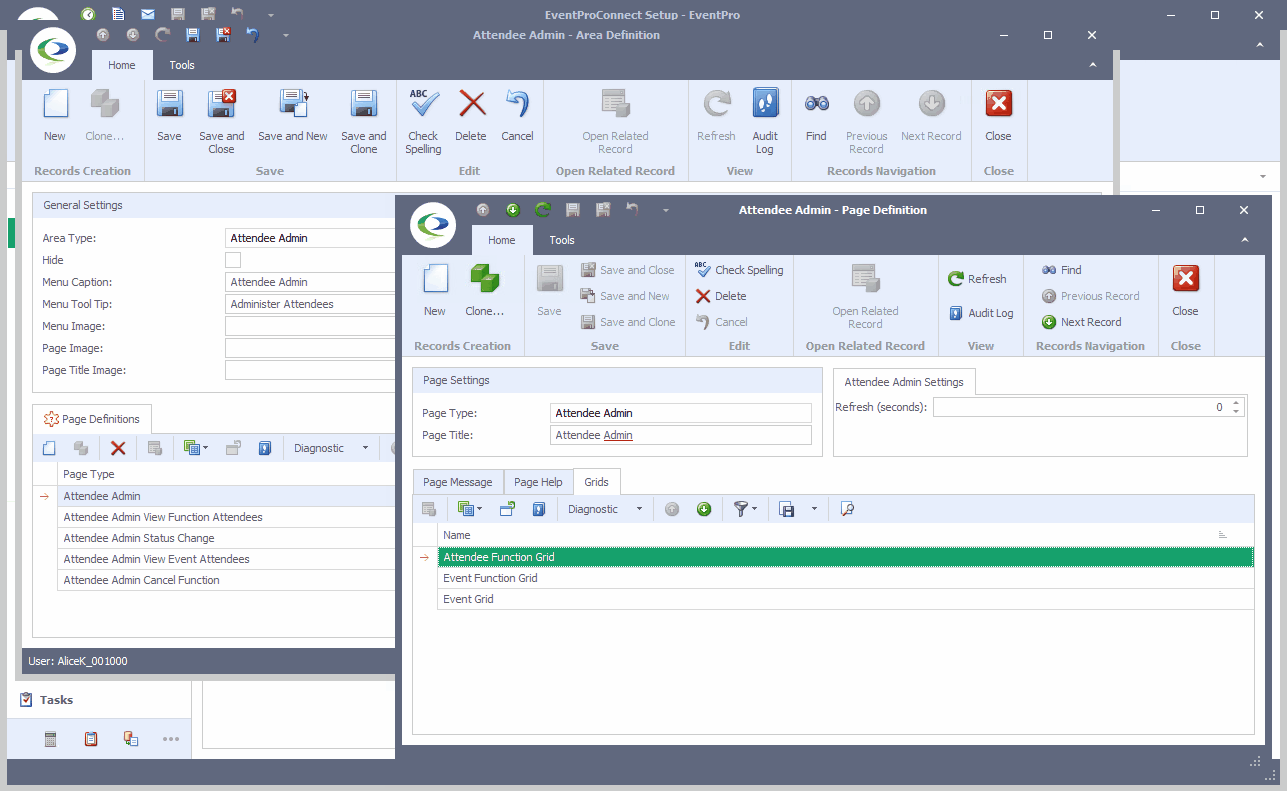Click the mail envelope icon in main title bar
Image resolution: width=1287 pixels, height=791 pixels.
click(x=148, y=14)
